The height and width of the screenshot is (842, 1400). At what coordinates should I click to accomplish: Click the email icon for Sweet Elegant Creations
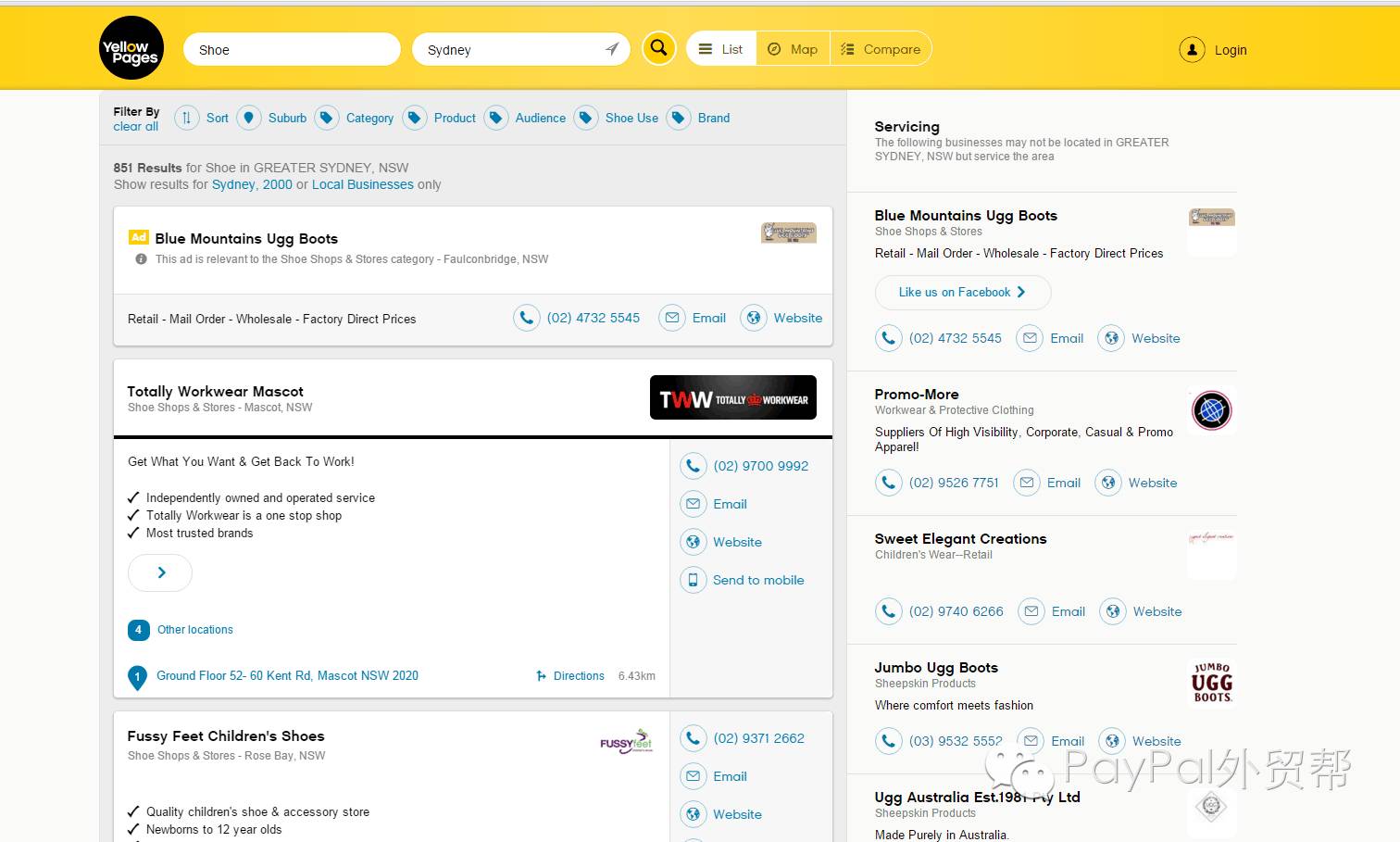tap(1031, 611)
